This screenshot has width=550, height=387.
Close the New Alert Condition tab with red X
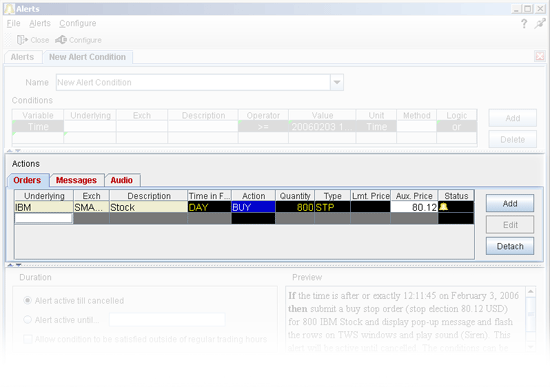point(540,56)
